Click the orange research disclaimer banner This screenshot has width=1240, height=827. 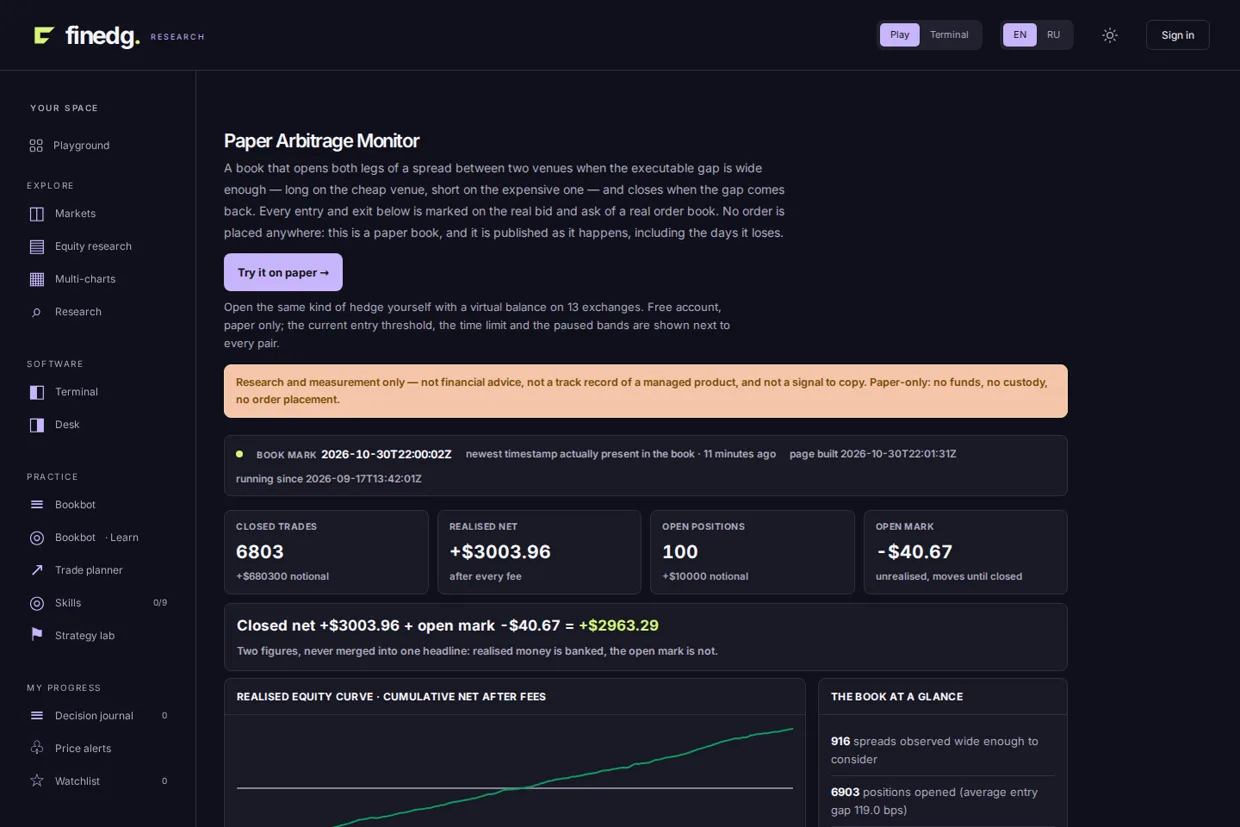(645, 391)
